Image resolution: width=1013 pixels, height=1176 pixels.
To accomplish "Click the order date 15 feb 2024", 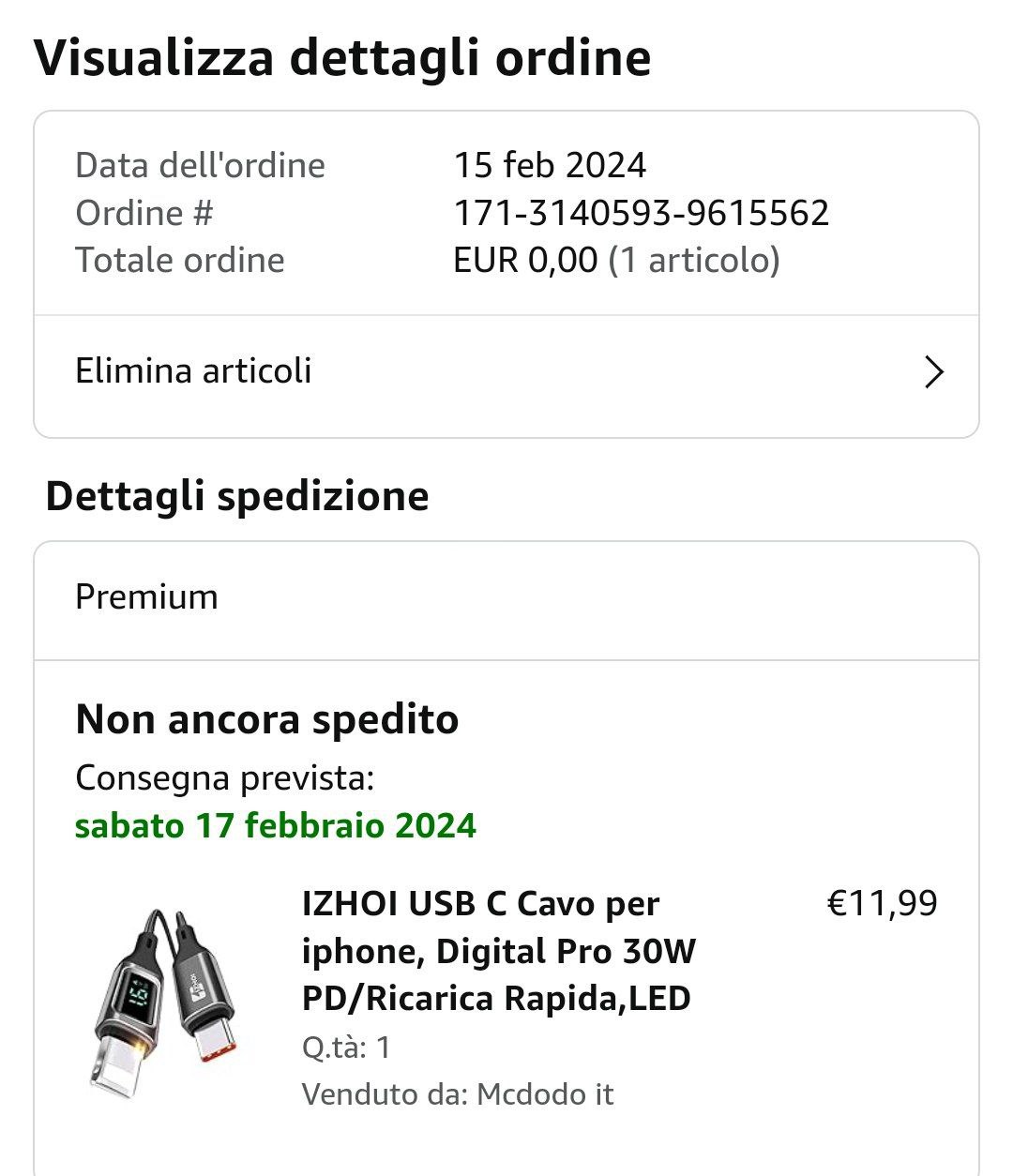I will point(550,165).
